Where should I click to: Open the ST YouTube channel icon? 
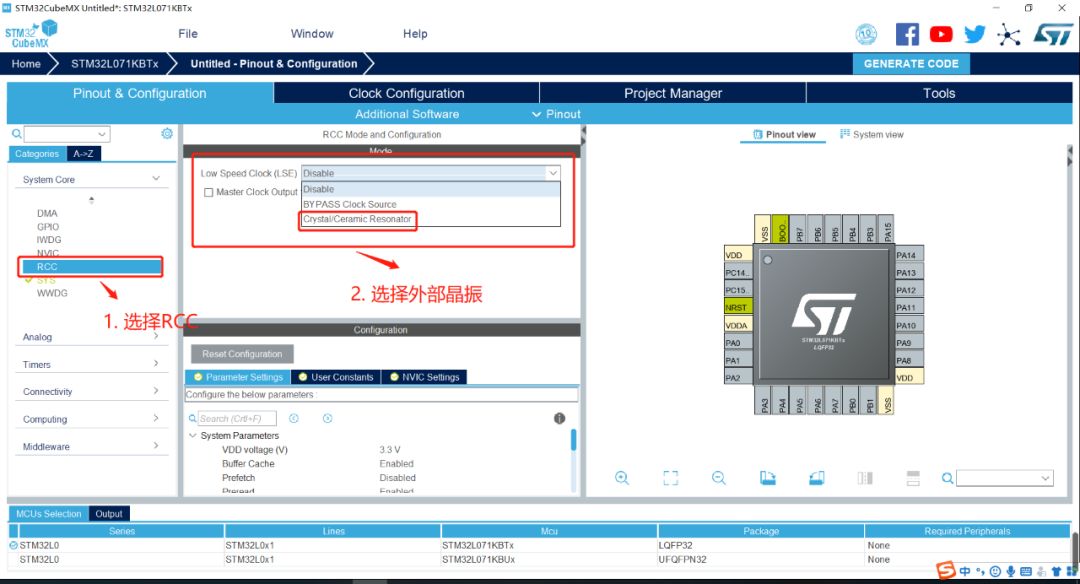tap(941, 34)
